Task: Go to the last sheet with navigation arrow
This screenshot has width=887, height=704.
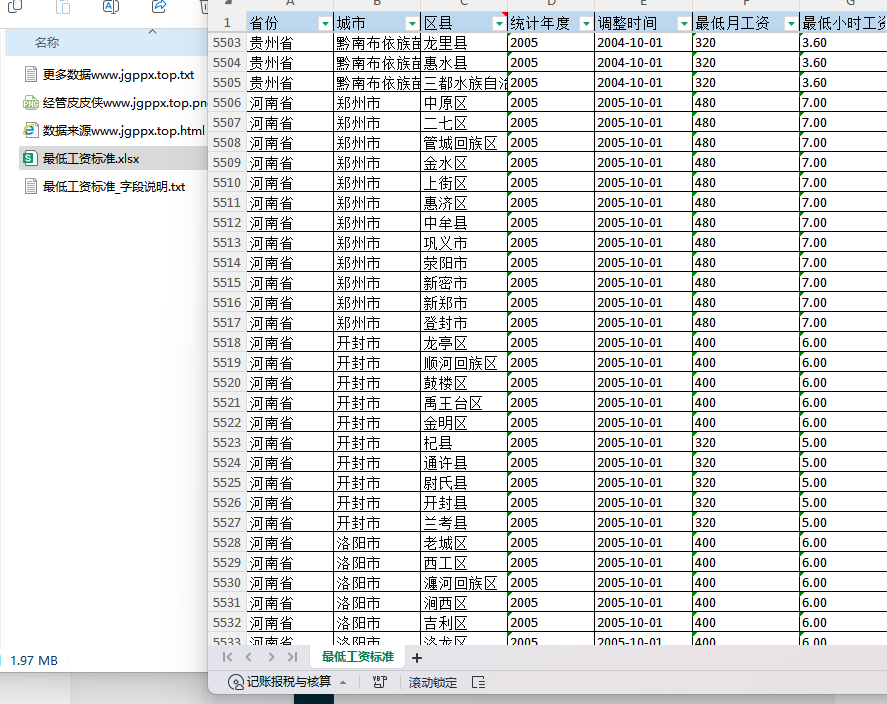Action: click(292, 657)
